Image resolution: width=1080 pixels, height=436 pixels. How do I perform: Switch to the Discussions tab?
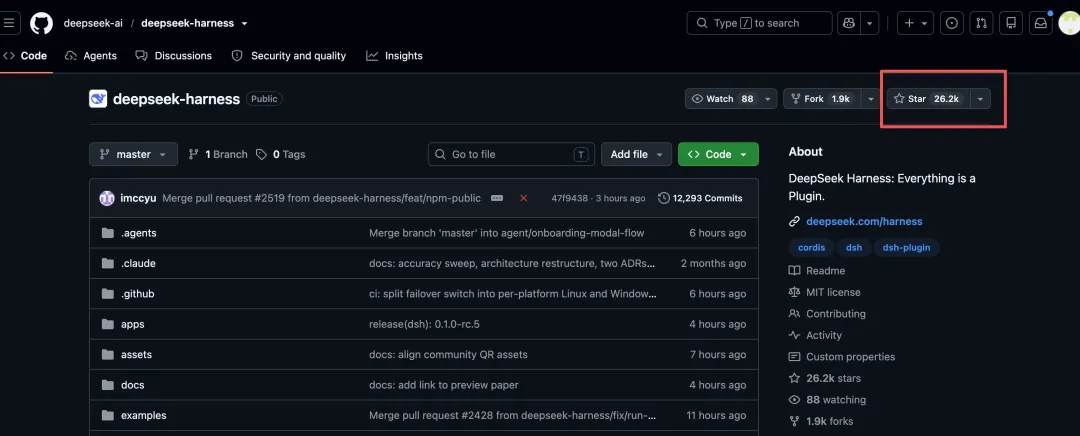click(174, 56)
